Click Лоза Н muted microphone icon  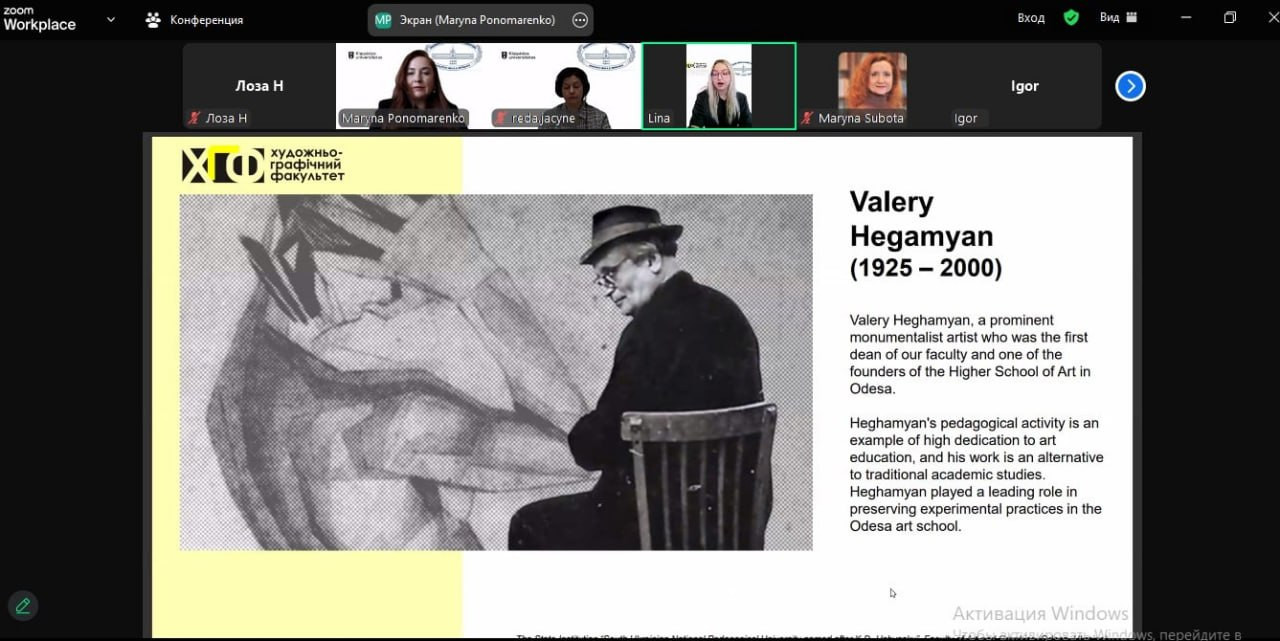(195, 118)
